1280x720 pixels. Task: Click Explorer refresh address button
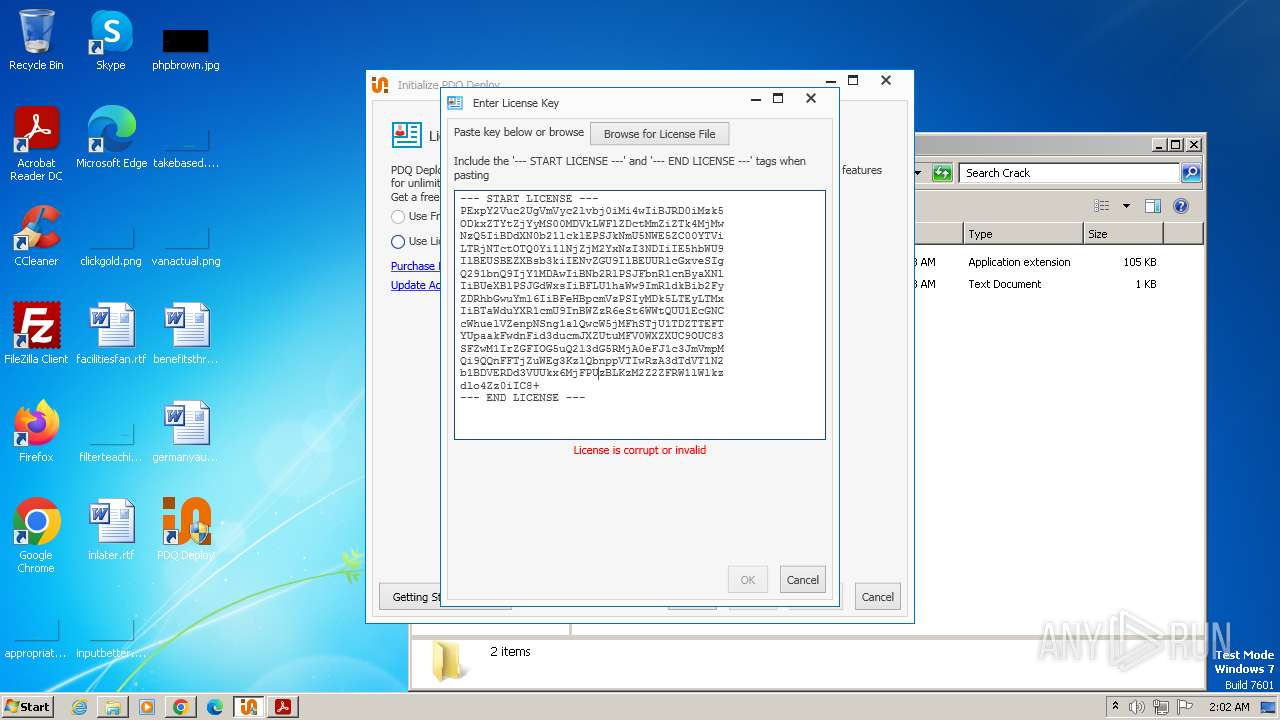pyautogui.click(x=942, y=173)
